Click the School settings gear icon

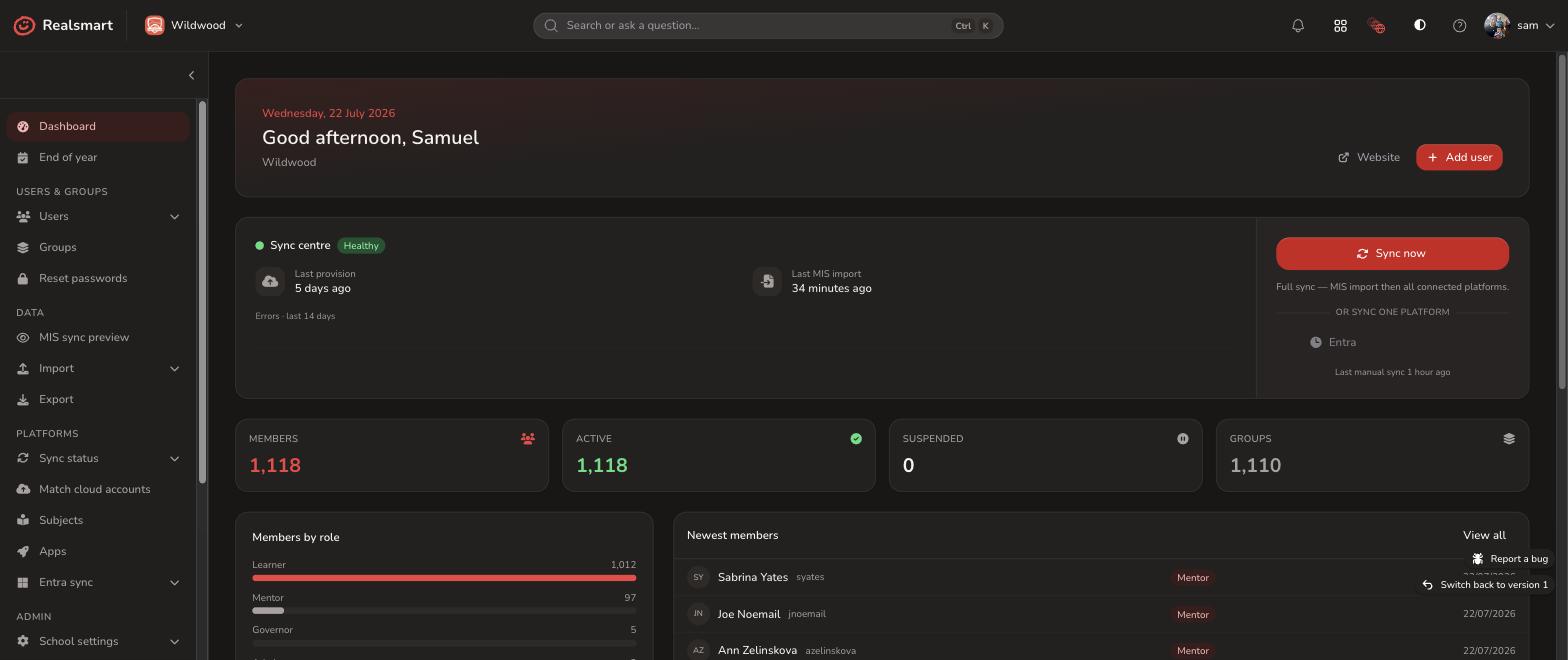[x=23, y=641]
